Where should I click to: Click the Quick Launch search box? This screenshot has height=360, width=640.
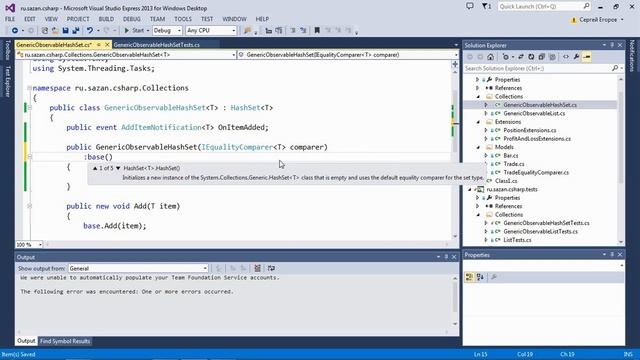click(544, 7)
